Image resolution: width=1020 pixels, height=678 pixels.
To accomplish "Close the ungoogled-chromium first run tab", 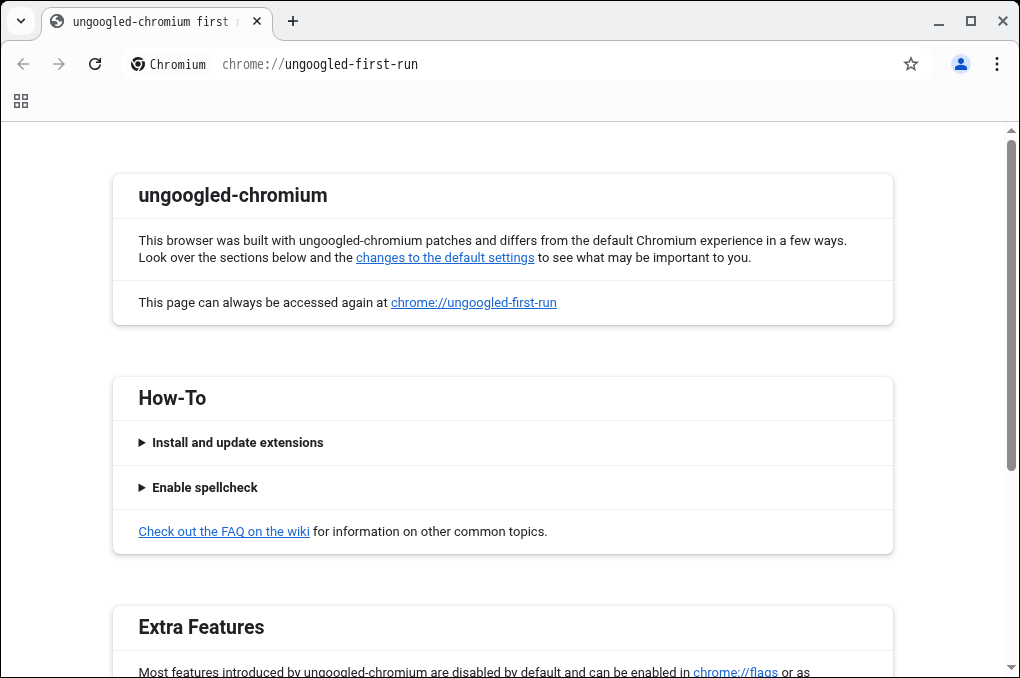I will pyautogui.click(x=257, y=21).
